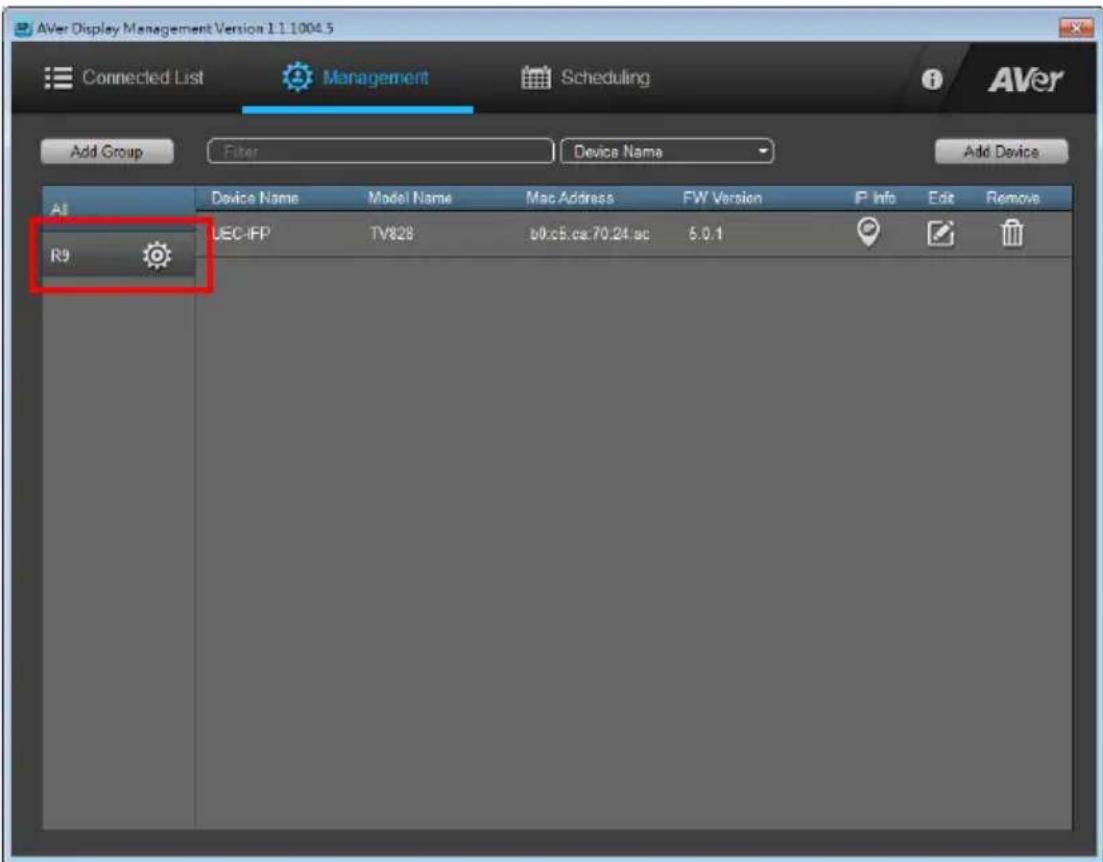This screenshot has height=862, width=1103.
Task: Click the AVer app icon in title bar
Action: (x=23, y=29)
